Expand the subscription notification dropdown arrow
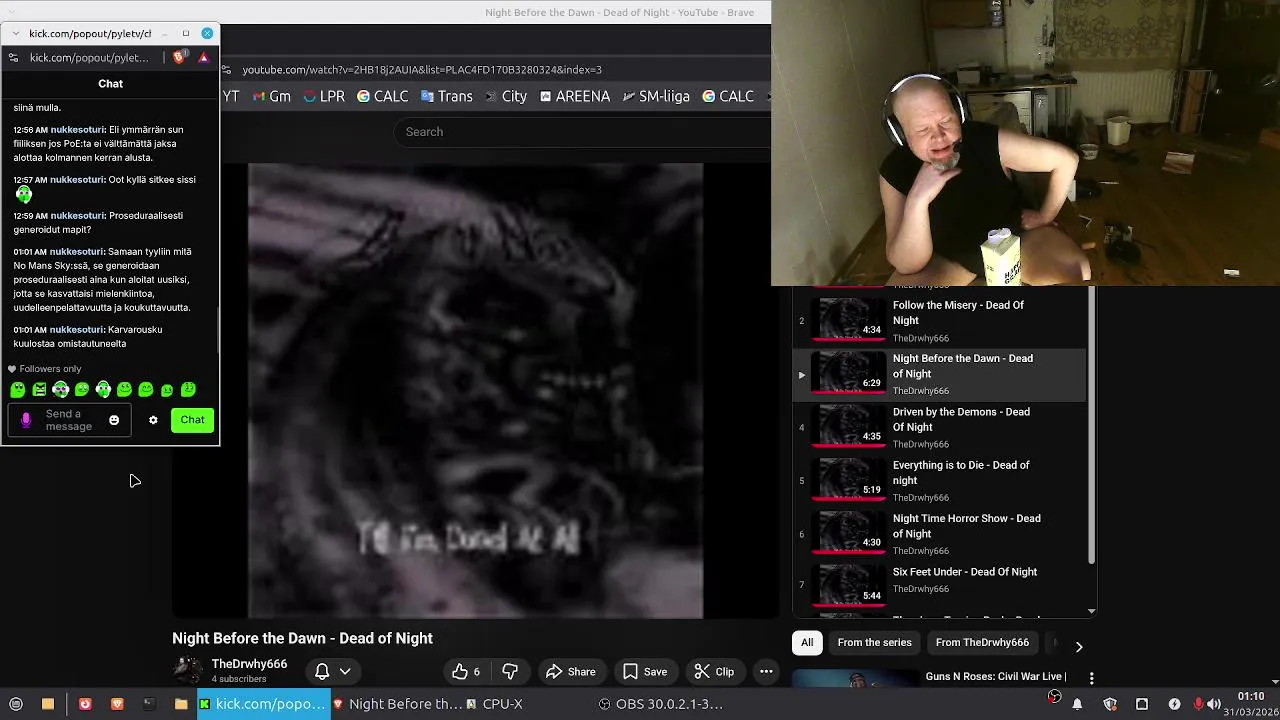Screen dimensions: 1280x720 click(345, 672)
